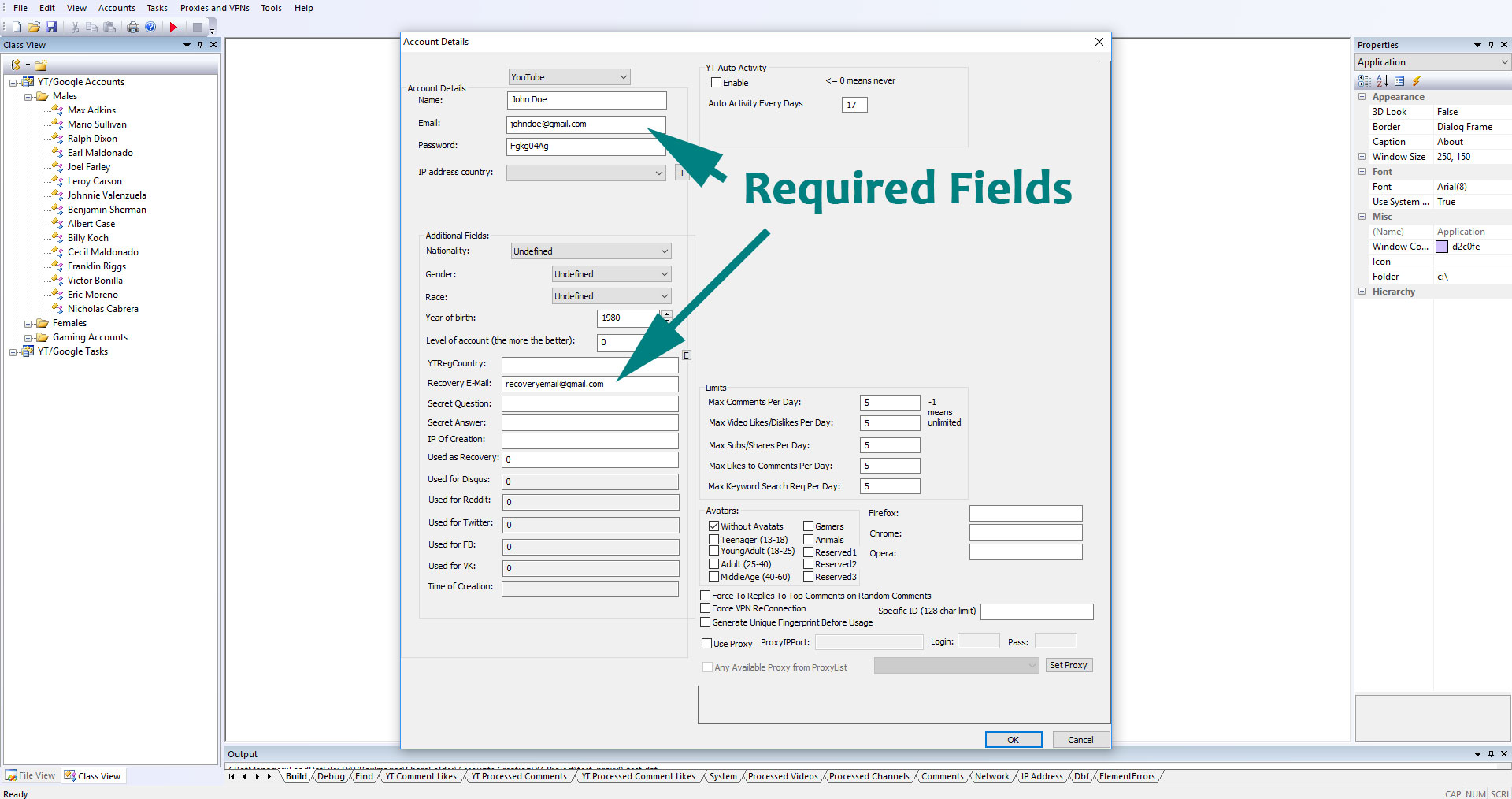
Task: Click the lightning bolt Events icon
Action: click(1416, 81)
